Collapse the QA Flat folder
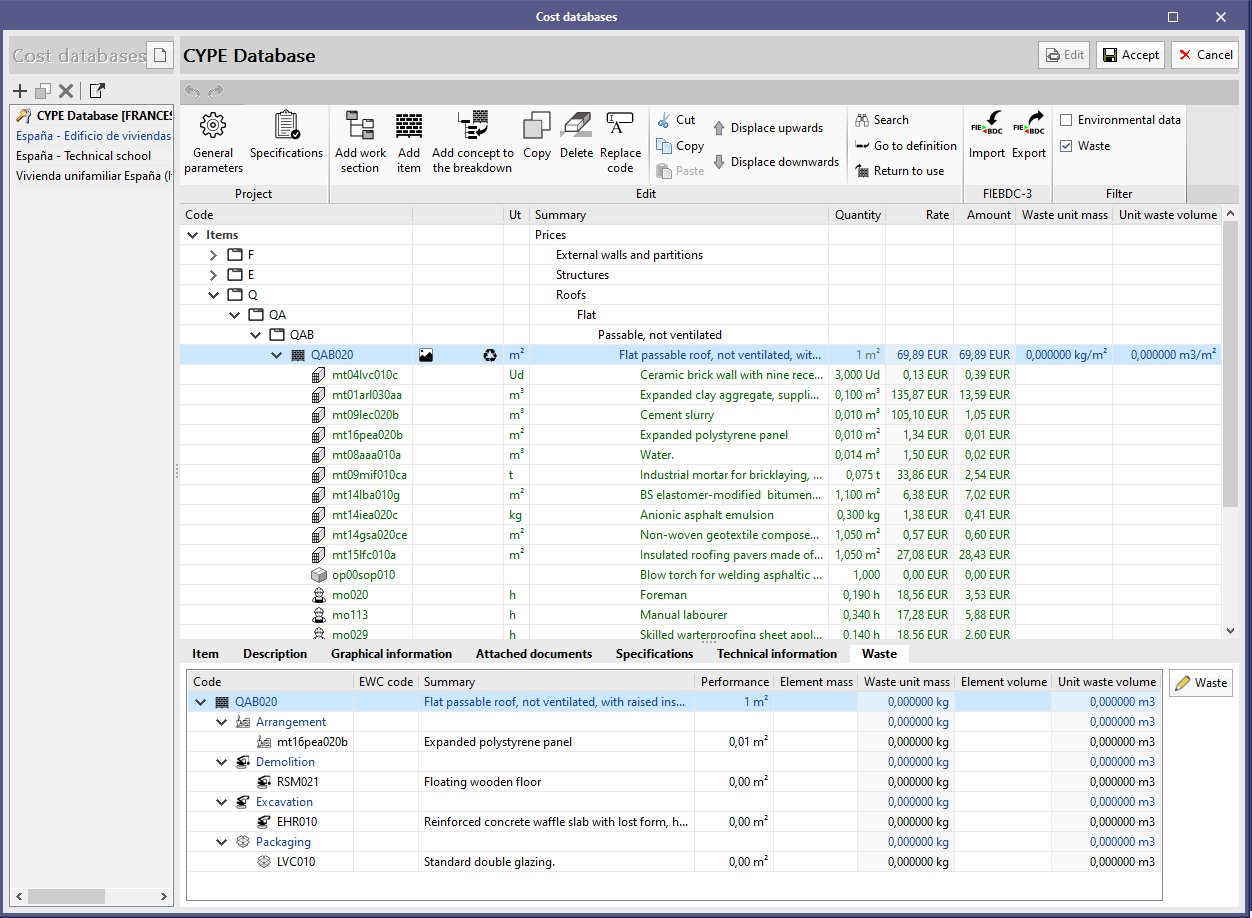Image resolution: width=1252 pixels, height=918 pixels. pyautogui.click(x=234, y=315)
